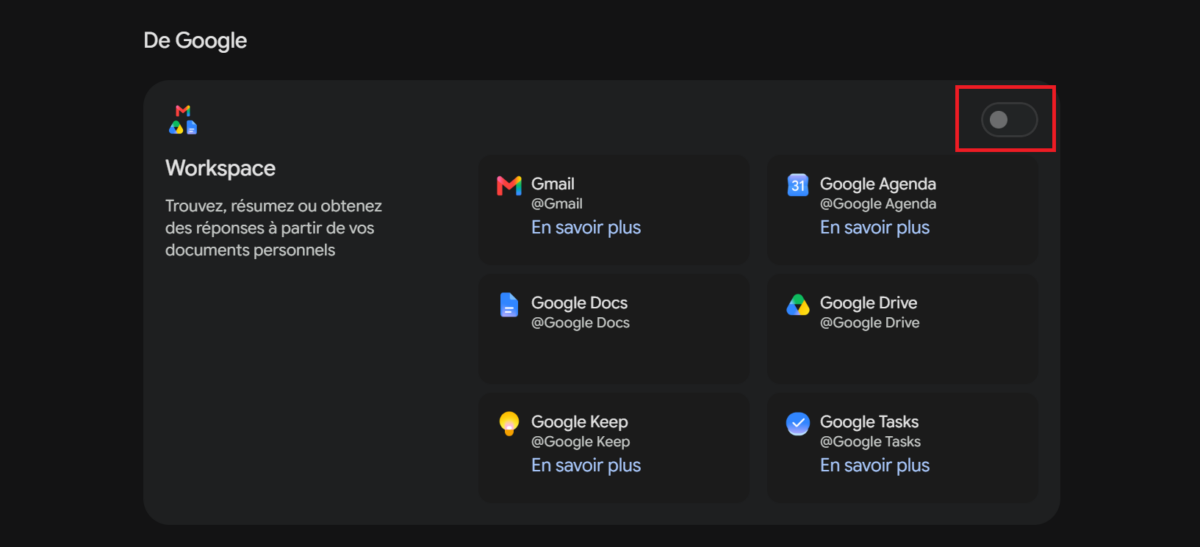The width and height of the screenshot is (1200, 547).
Task: Click the Workspace description paragraph
Action: click(274, 228)
